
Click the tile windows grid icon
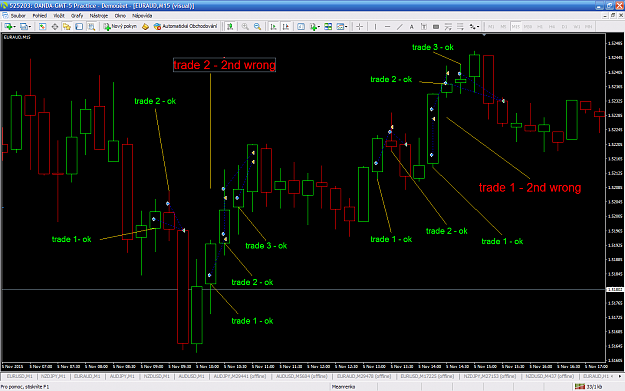(x=328, y=27)
